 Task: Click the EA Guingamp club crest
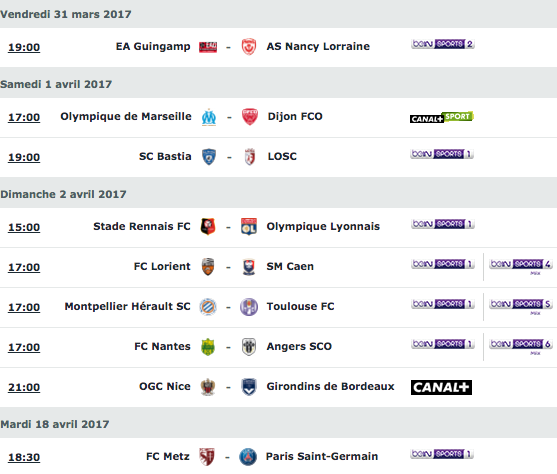(x=208, y=47)
